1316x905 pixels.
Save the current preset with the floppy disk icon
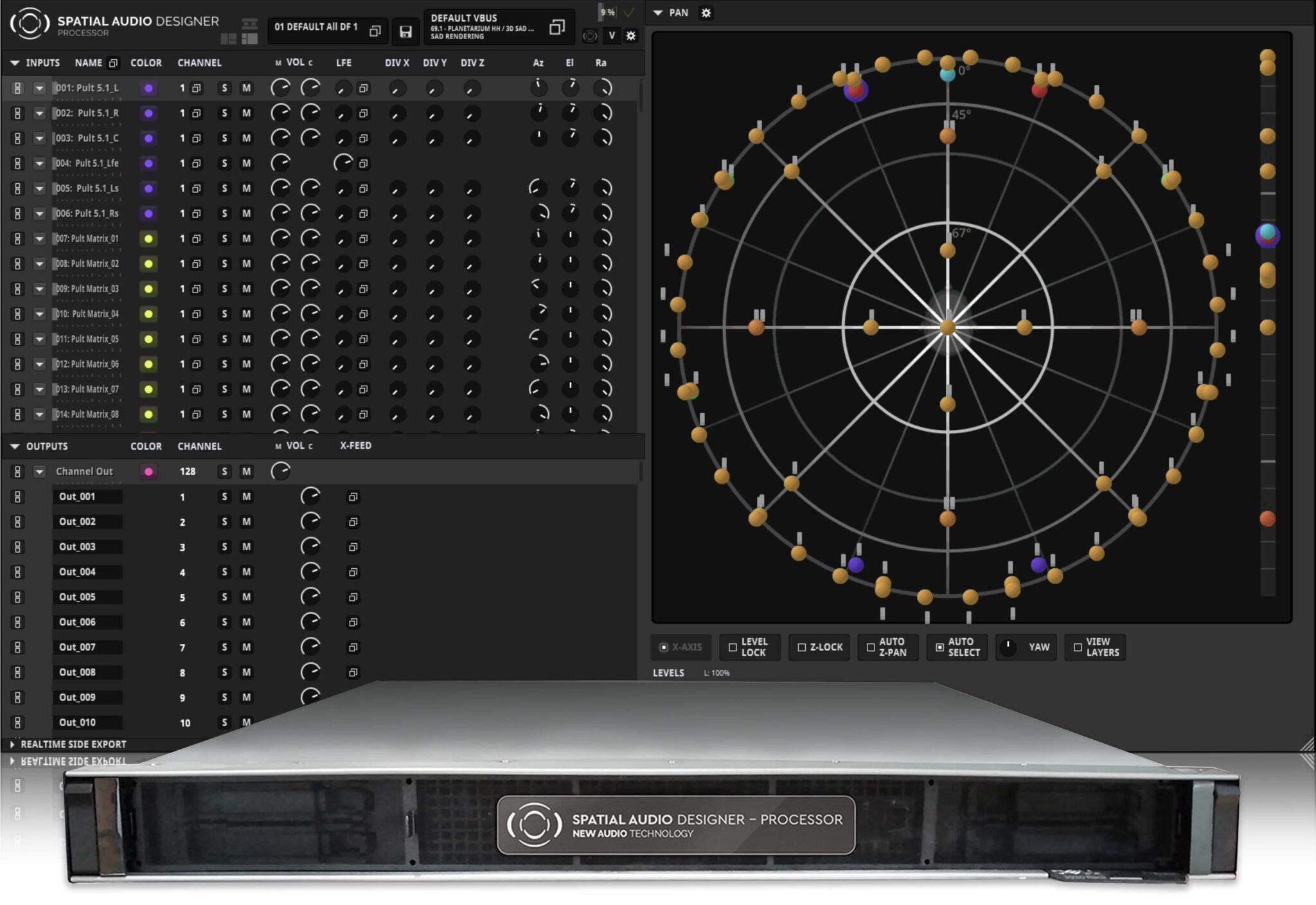405,31
